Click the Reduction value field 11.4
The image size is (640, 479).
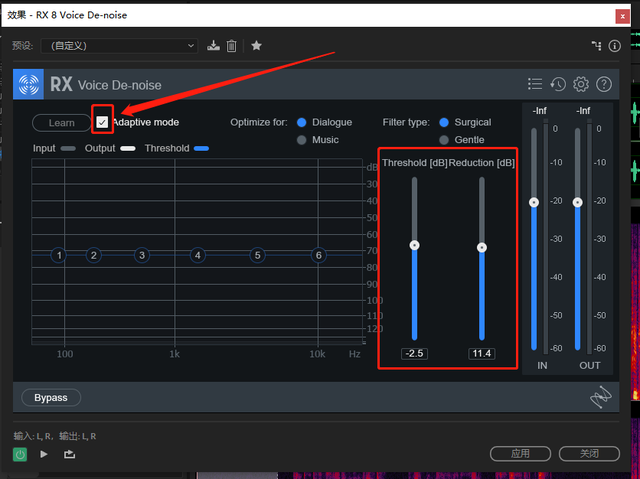(x=482, y=353)
